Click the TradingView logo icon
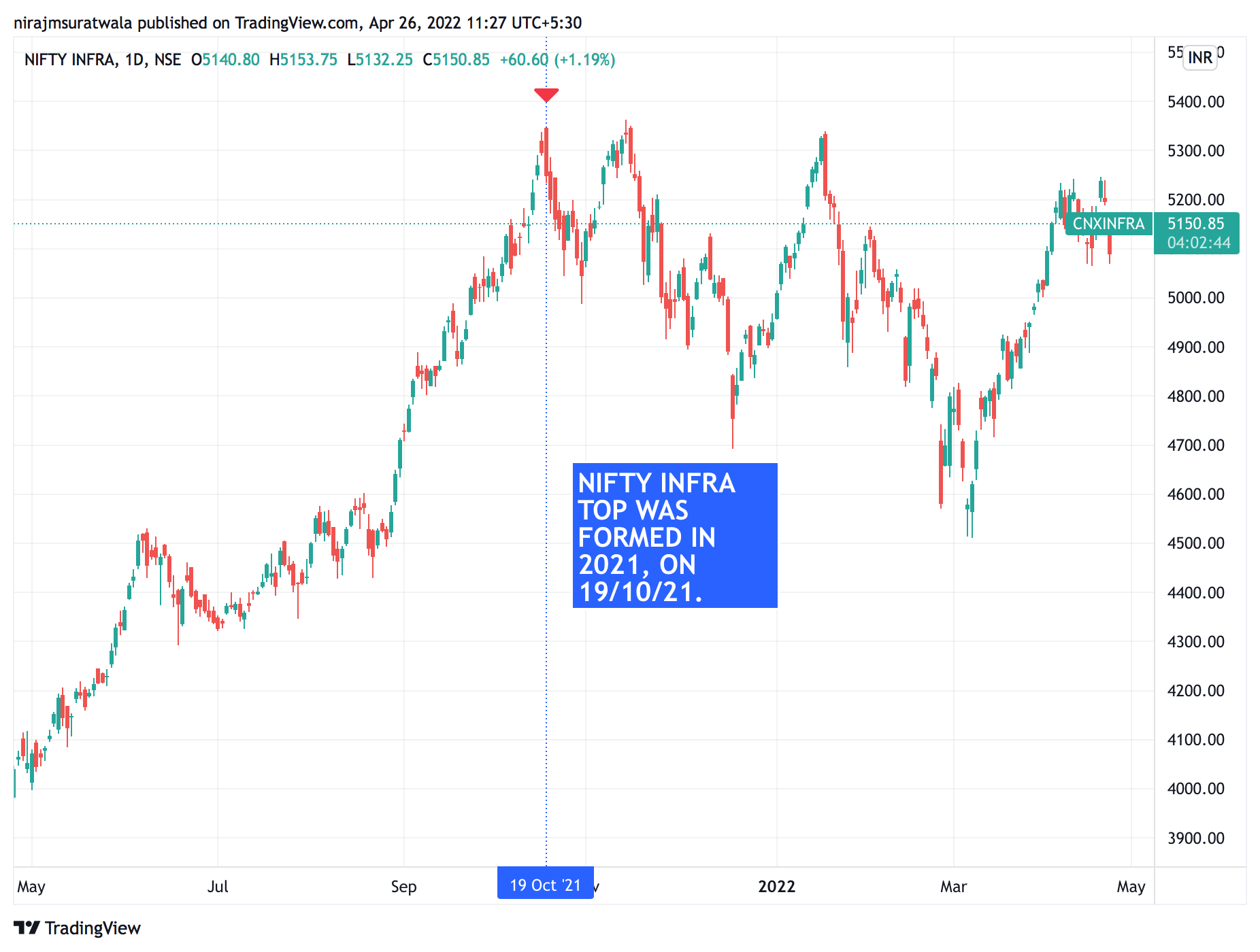Screen dimensions: 1260x952 (27, 928)
